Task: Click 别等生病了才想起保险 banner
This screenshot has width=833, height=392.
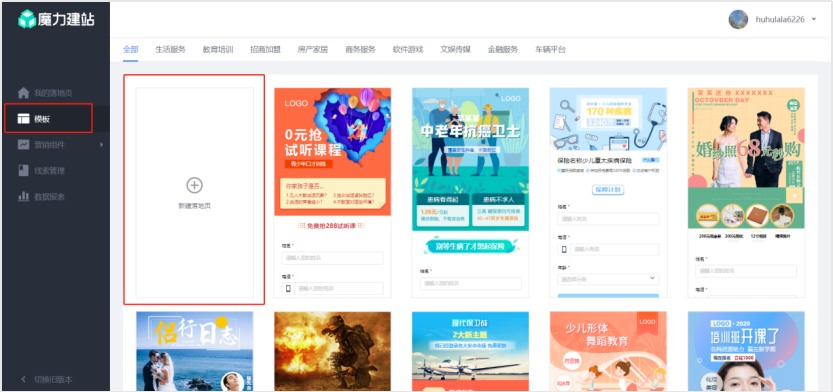Action: coord(471,245)
